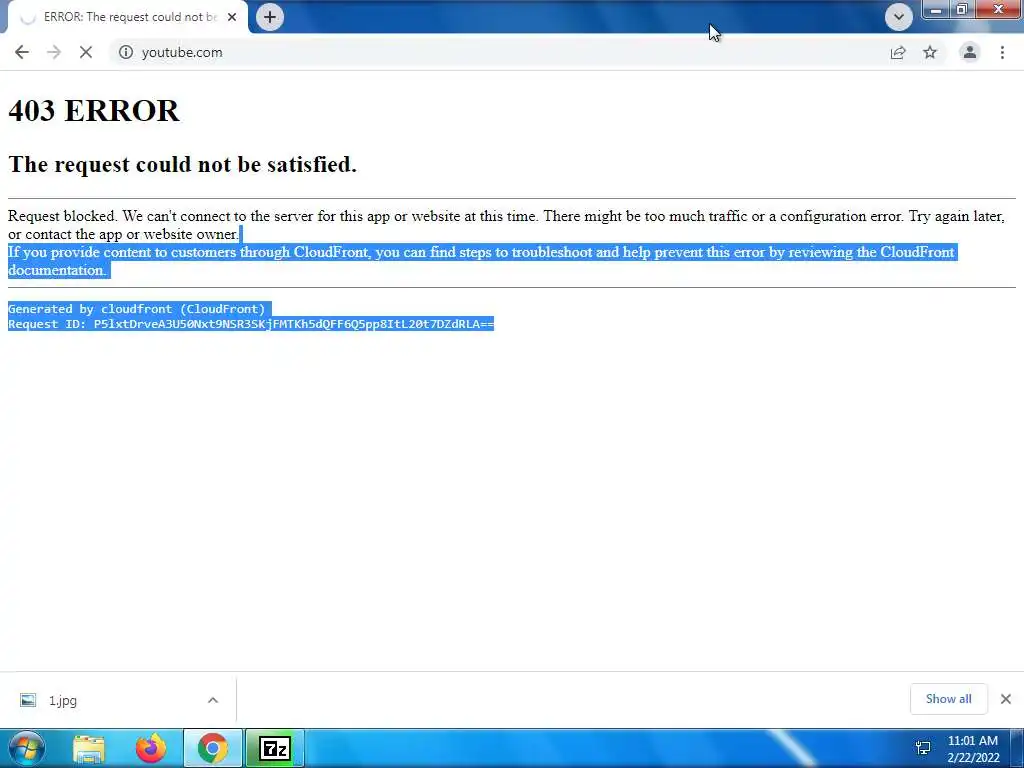View site information icon beside youtube.com
This screenshot has height=768, width=1024.
[125, 52]
